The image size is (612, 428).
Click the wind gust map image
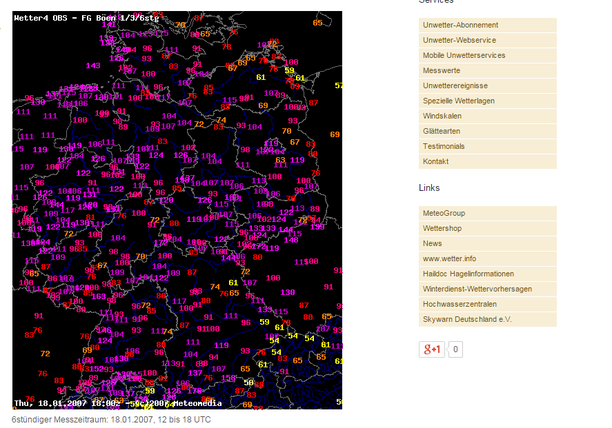176,210
